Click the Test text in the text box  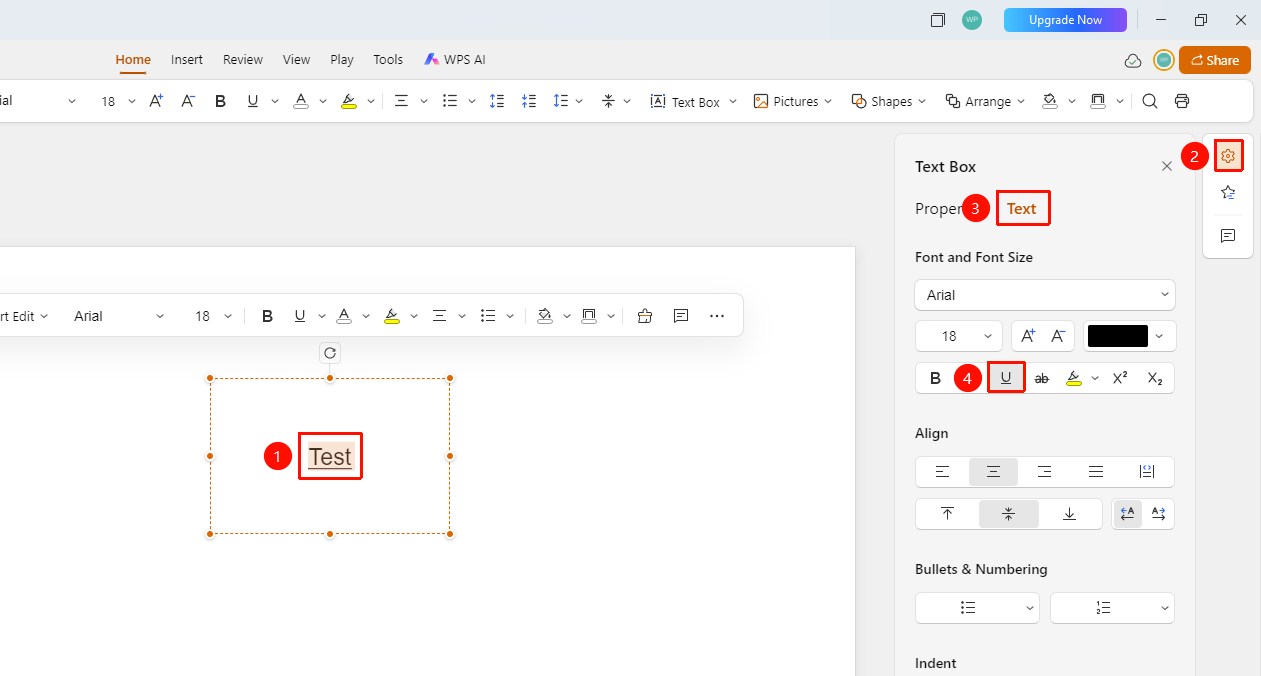[330, 457]
